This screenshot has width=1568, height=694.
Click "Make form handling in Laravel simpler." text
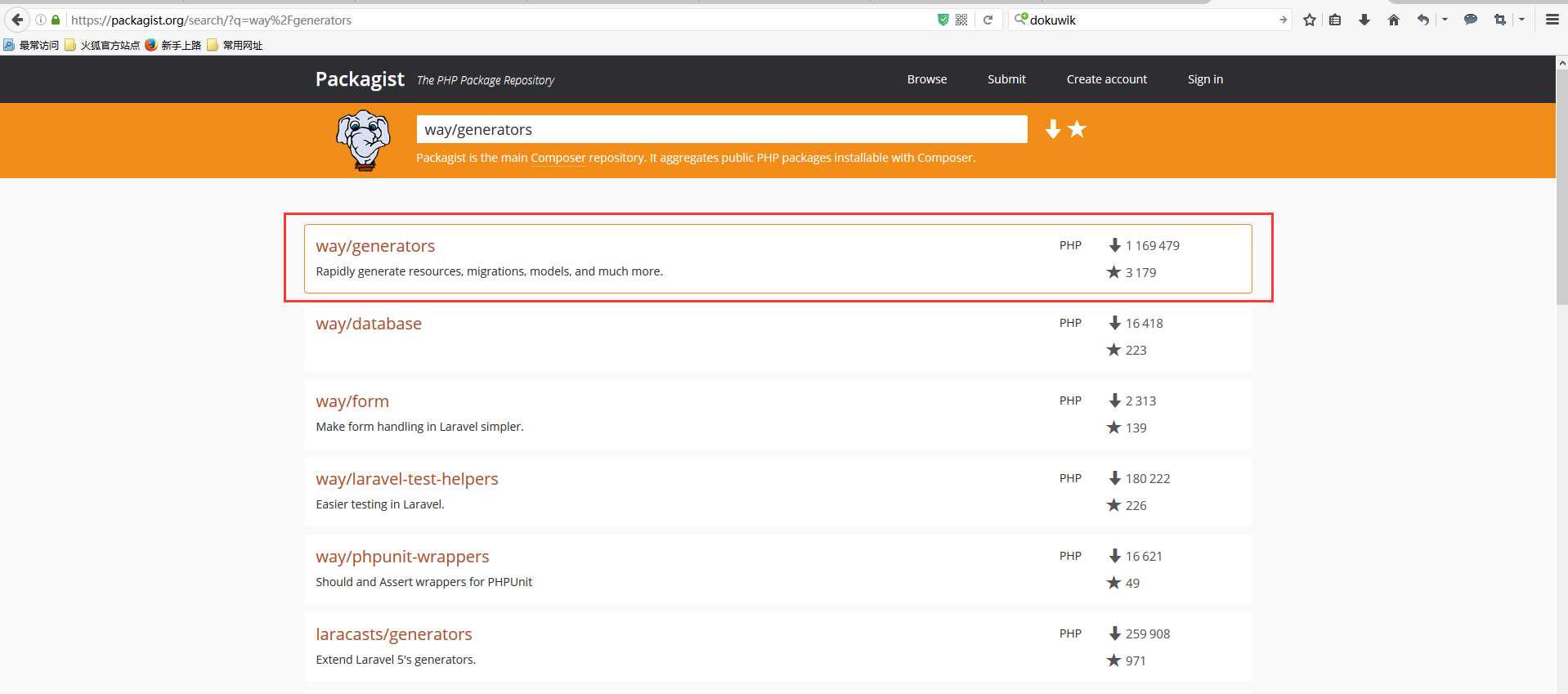(419, 427)
